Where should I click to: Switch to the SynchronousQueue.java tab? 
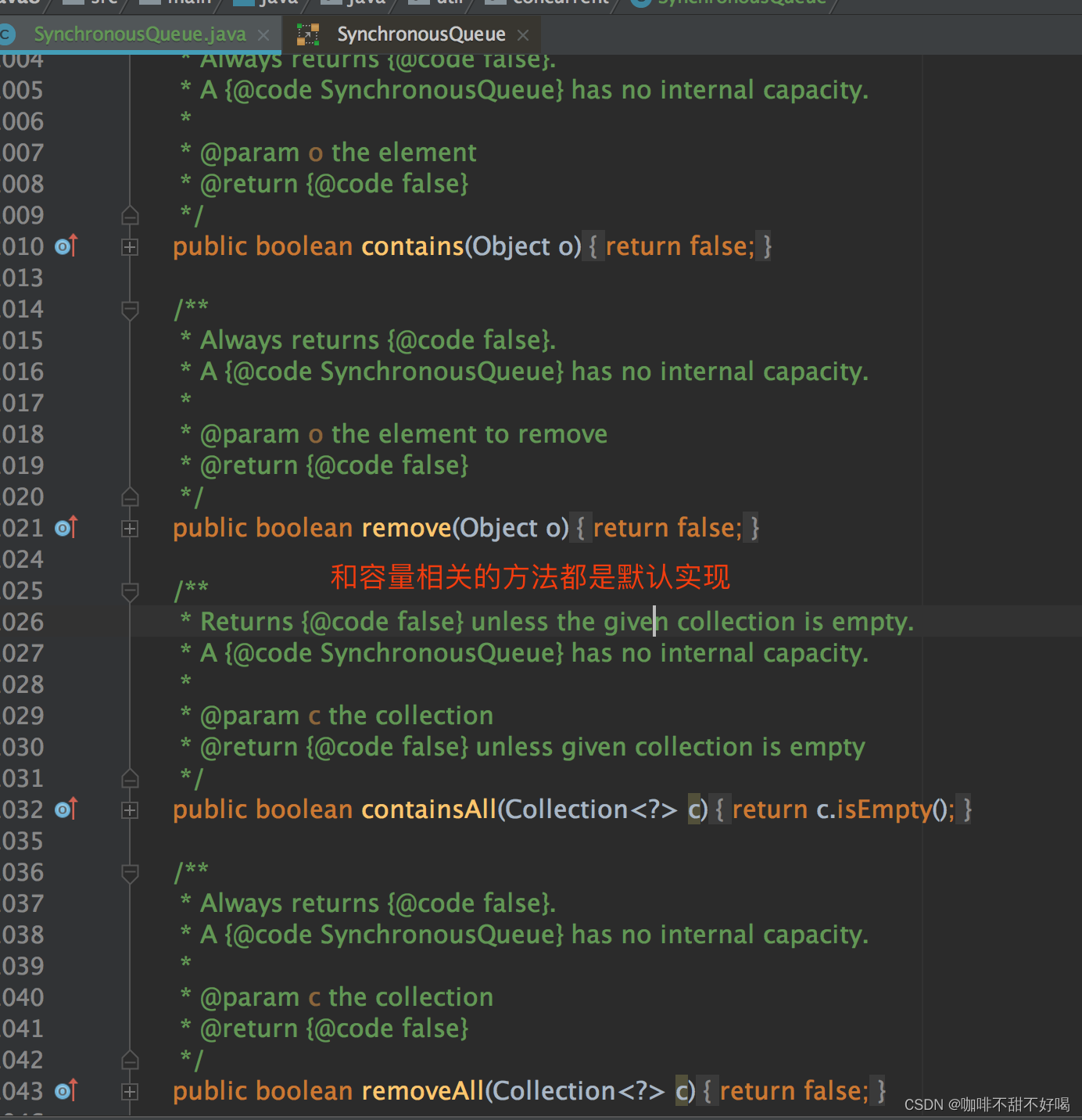pyautogui.click(x=140, y=34)
